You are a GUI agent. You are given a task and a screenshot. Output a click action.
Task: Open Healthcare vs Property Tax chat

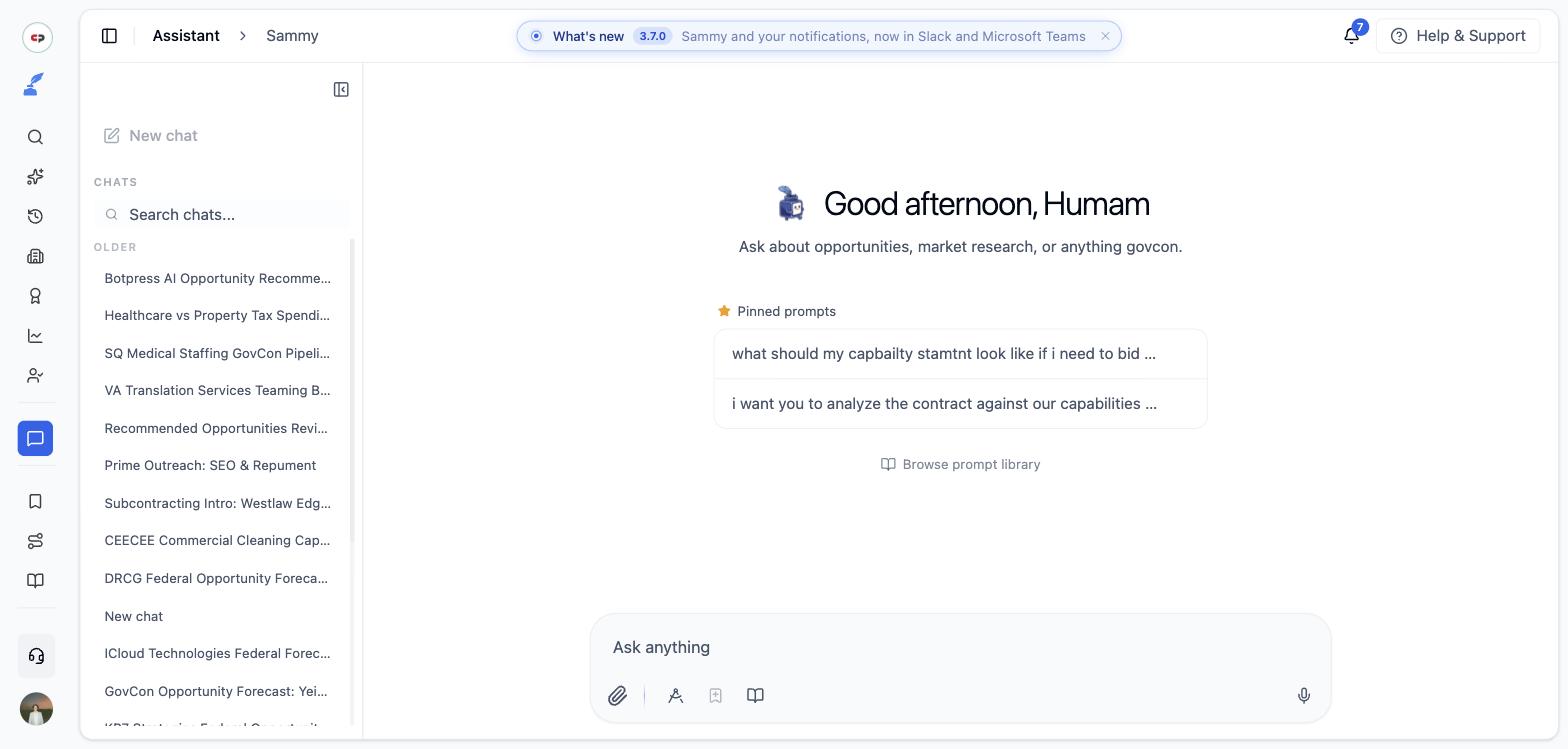coord(217,316)
